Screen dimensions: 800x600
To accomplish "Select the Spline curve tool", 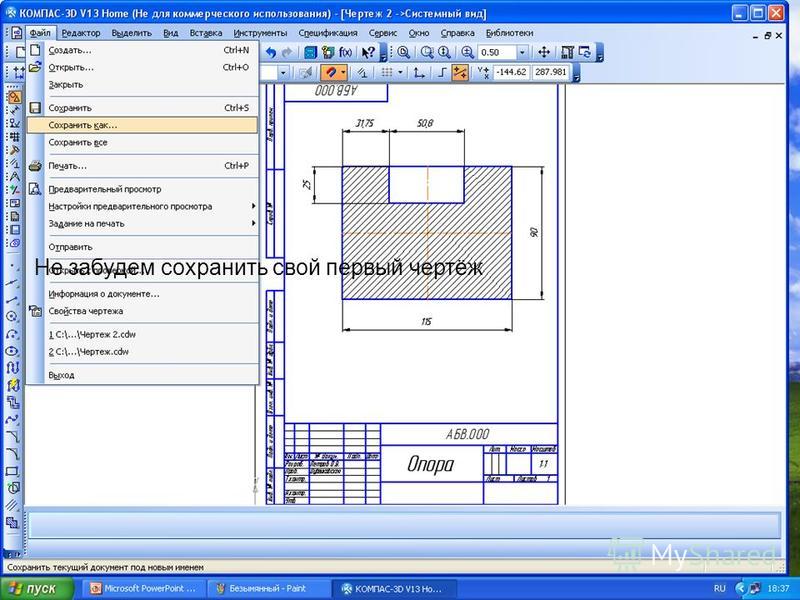I will tap(13, 419).
